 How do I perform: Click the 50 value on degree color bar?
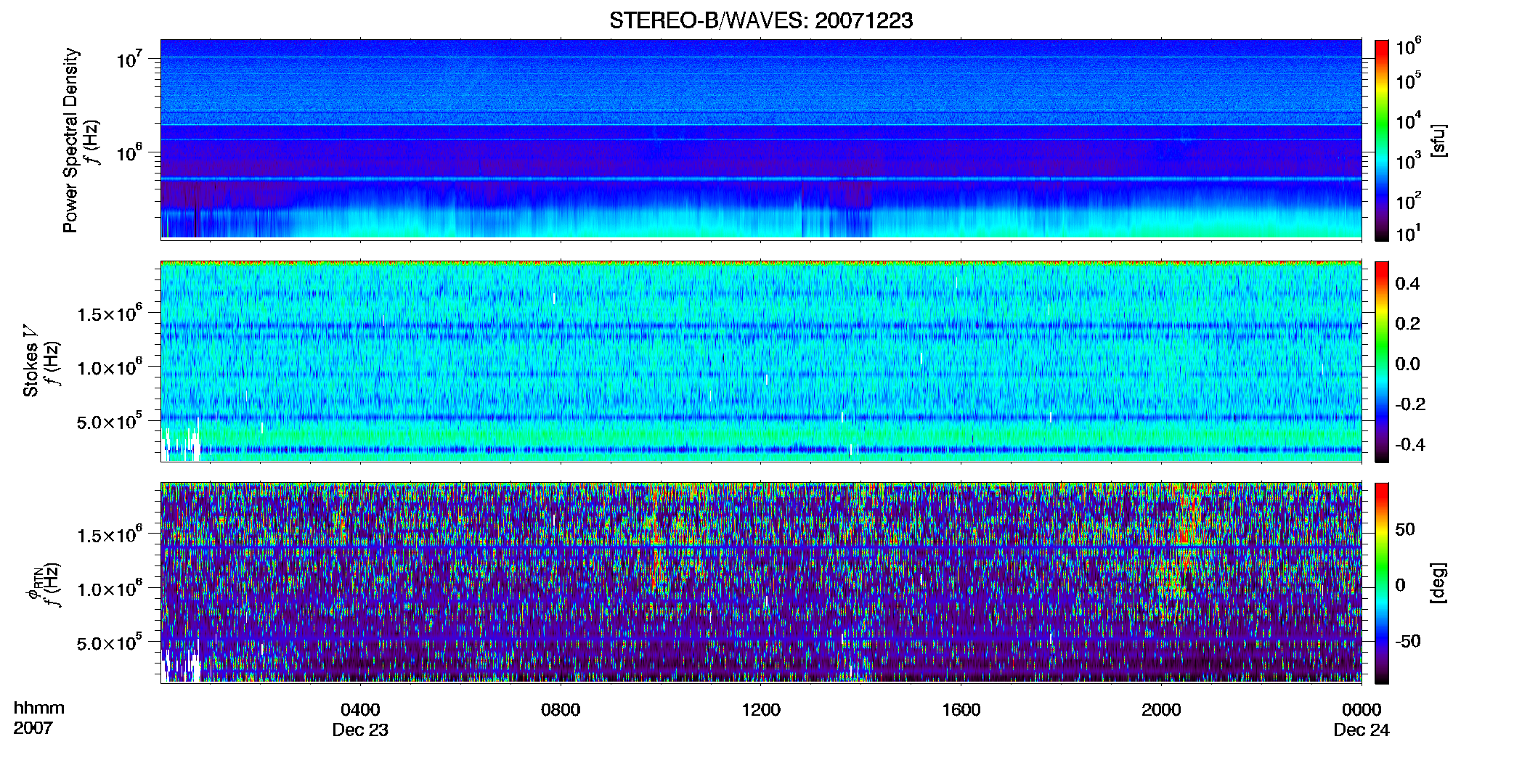tap(1405, 529)
